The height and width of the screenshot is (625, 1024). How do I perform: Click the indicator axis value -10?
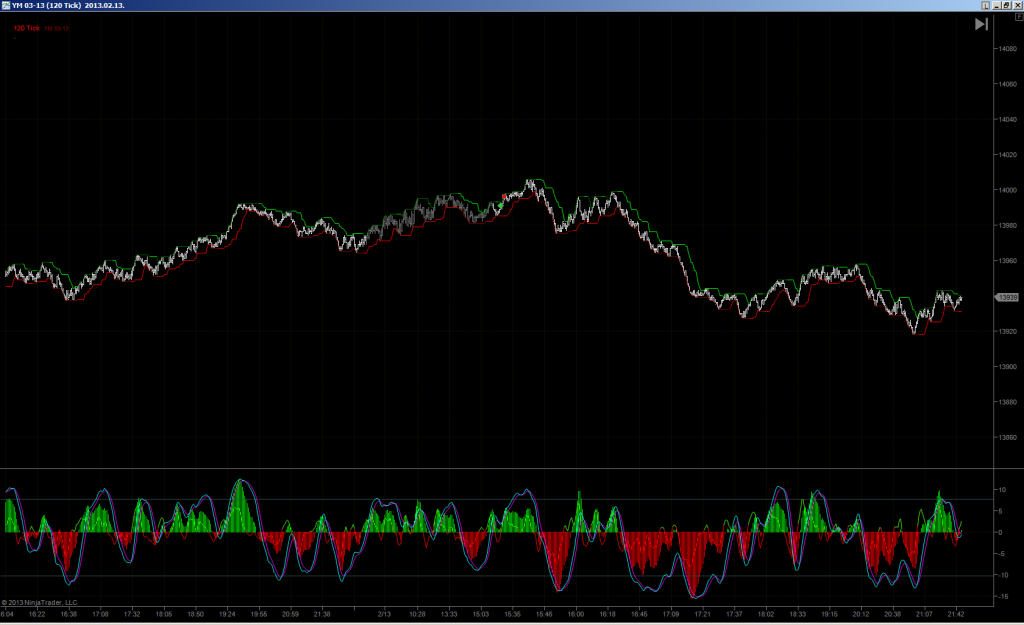(x=1002, y=575)
